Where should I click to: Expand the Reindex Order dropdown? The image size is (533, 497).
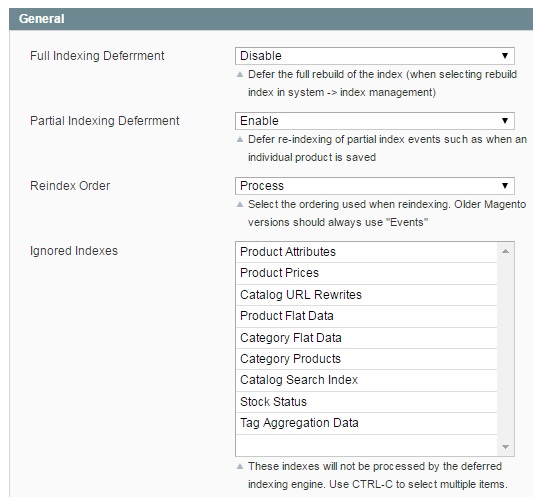[x=375, y=186]
